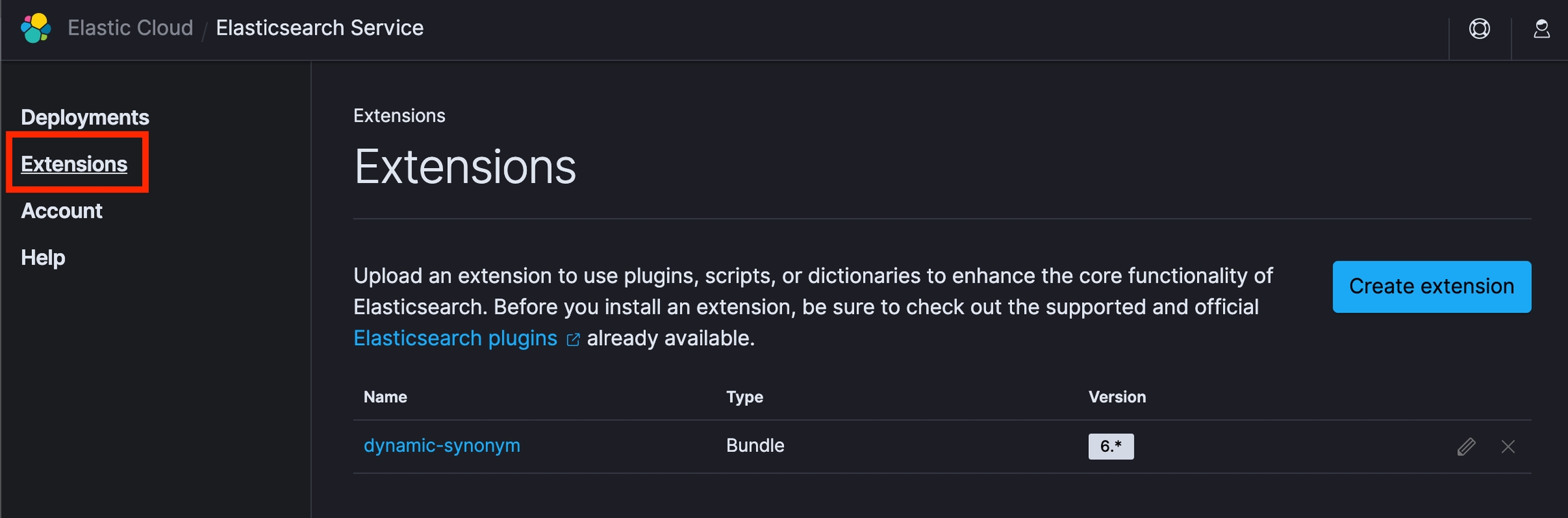This screenshot has width=1568, height=518.
Task: Click the external link icon beside Elasticsearch plugins
Action: [x=573, y=339]
